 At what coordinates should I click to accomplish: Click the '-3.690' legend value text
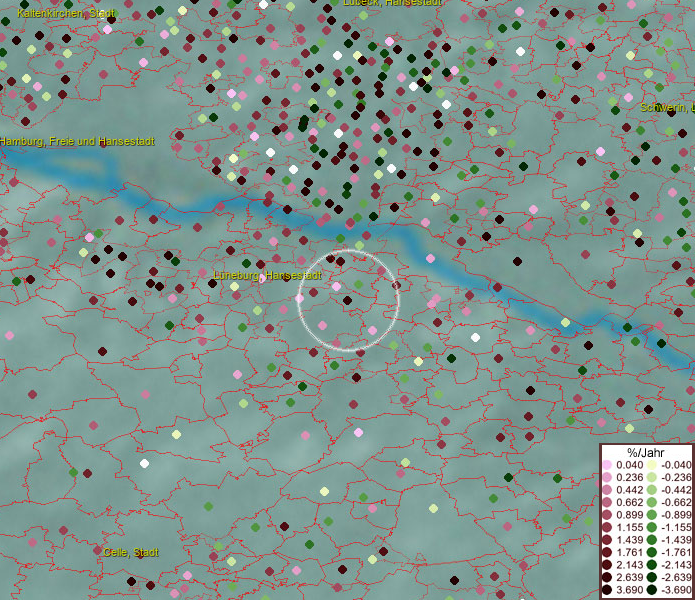click(676, 590)
